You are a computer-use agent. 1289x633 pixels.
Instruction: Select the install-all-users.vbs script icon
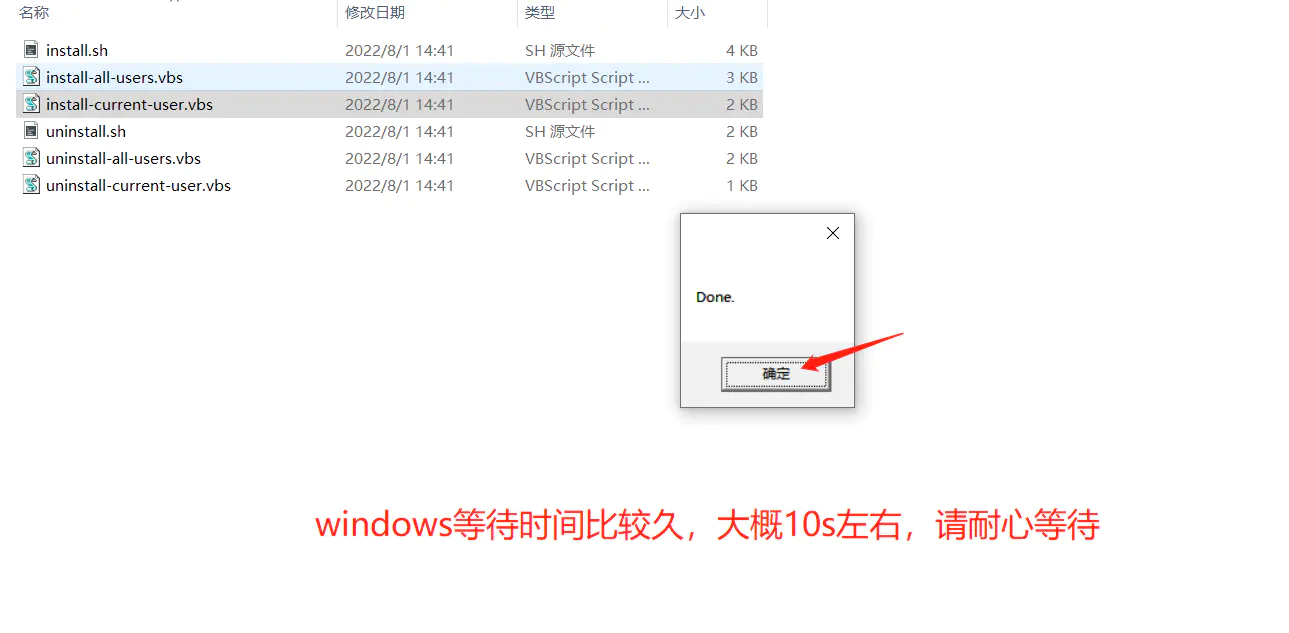tap(31, 77)
